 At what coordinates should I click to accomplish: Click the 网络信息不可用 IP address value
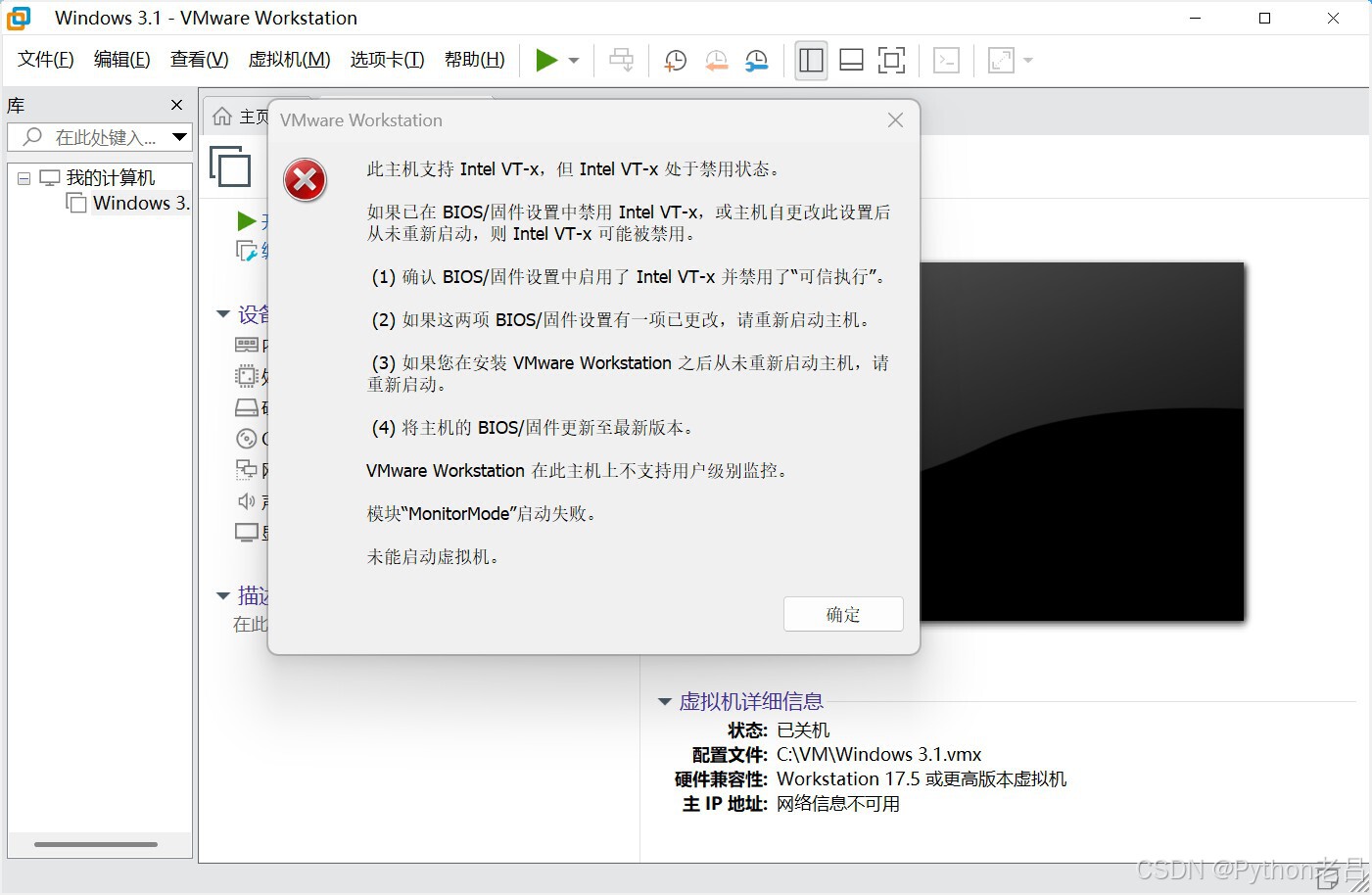838,804
